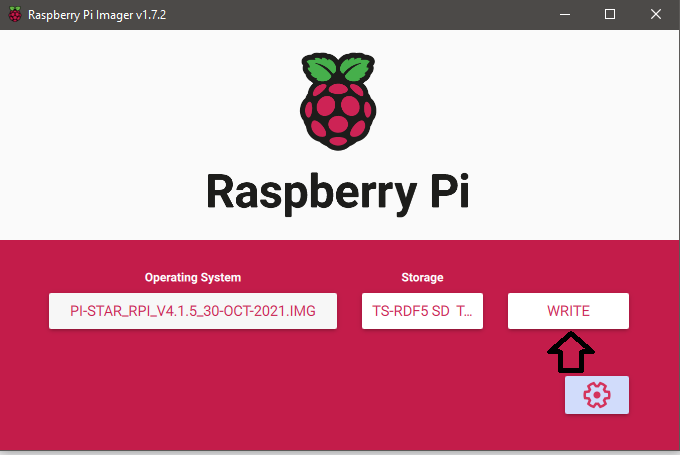Click the black upward arrow annotation
This screenshot has width=680, height=455.
tap(570, 353)
